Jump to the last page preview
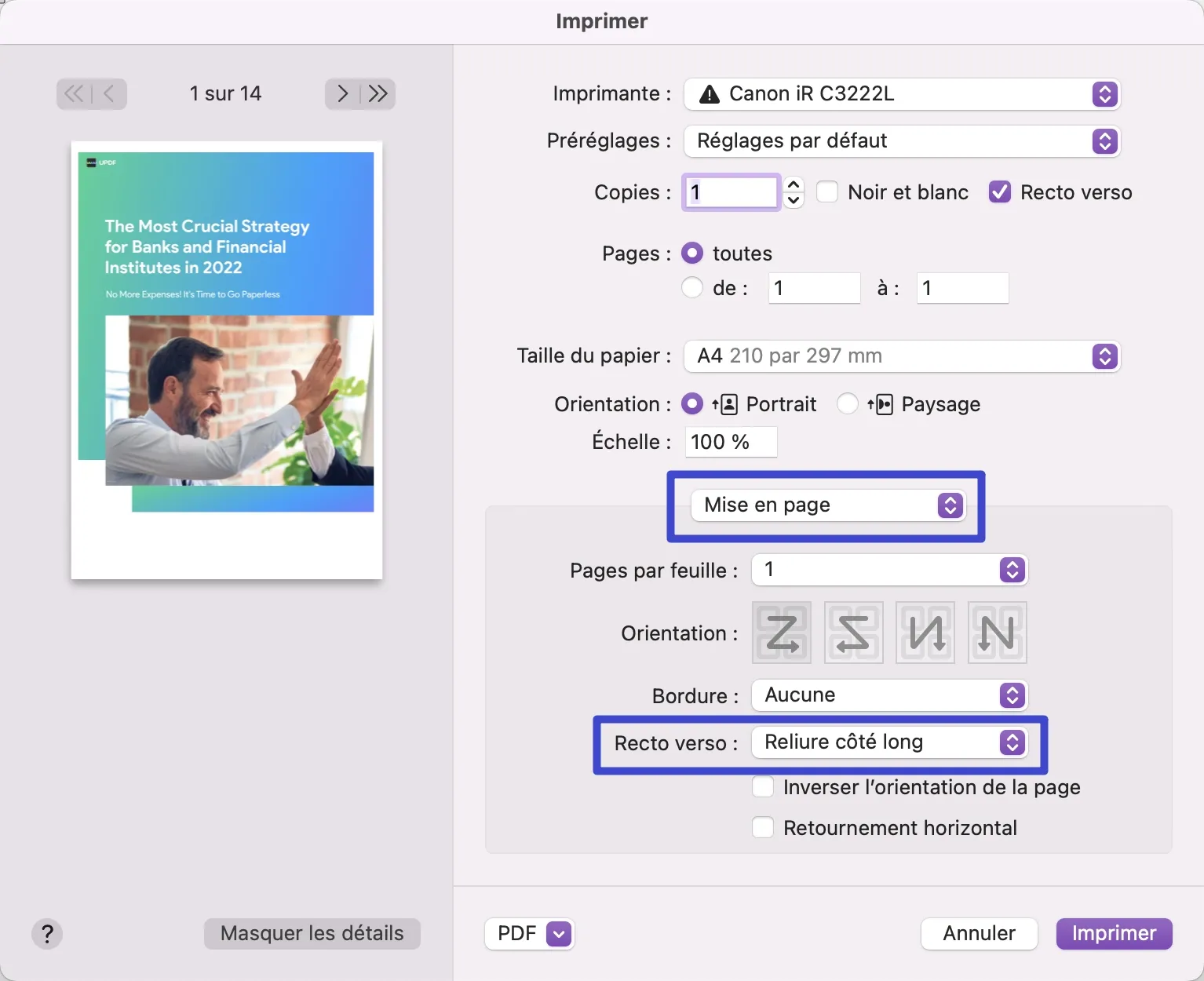Image resolution: width=1204 pixels, height=981 pixels. pos(378,93)
